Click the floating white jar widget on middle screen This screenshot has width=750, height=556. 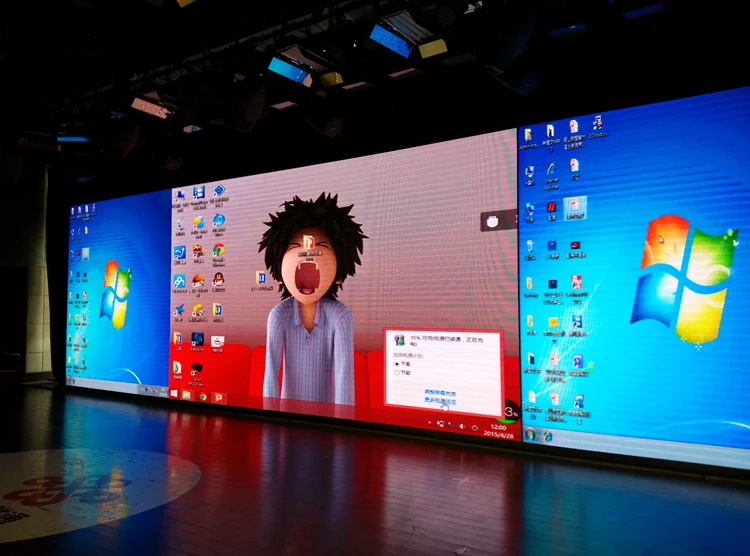[x=493, y=222]
